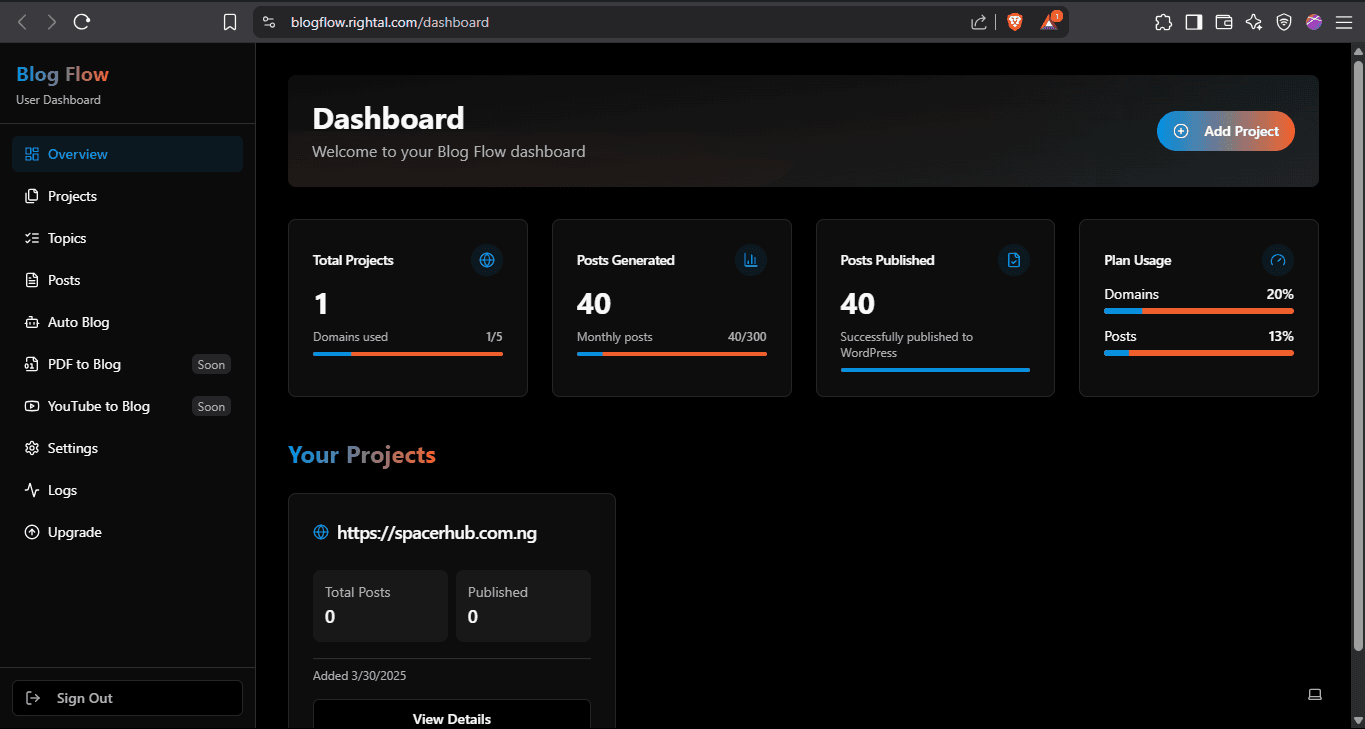
Task: Click the globe icon beside spacerhub URL
Action: pyautogui.click(x=321, y=533)
